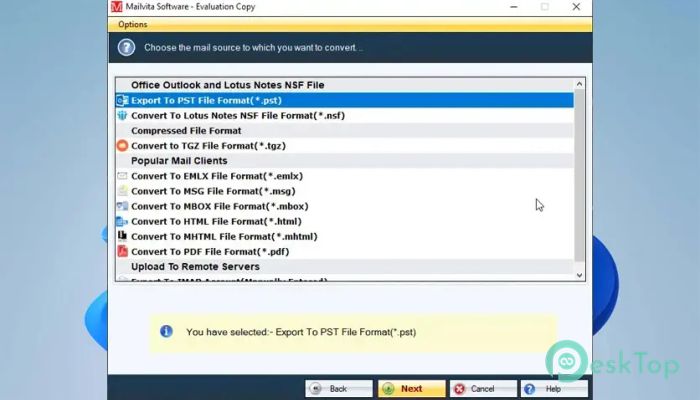Select Convert To PDF File Format
Image resolution: width=700 pixels, height=400 pixels.
pyautogui.click(x=345, y=251)
